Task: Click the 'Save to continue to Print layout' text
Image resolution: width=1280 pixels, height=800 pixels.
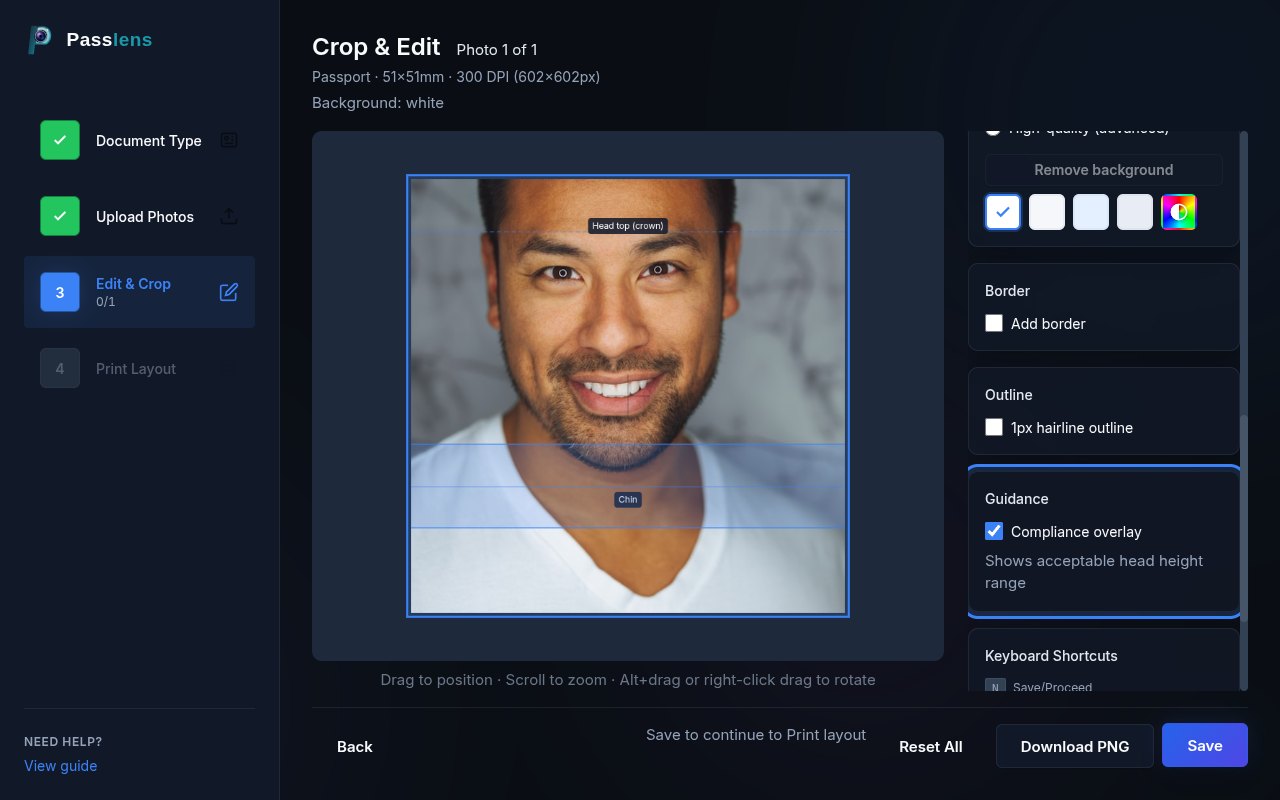Action: click(x=756, y=734)
